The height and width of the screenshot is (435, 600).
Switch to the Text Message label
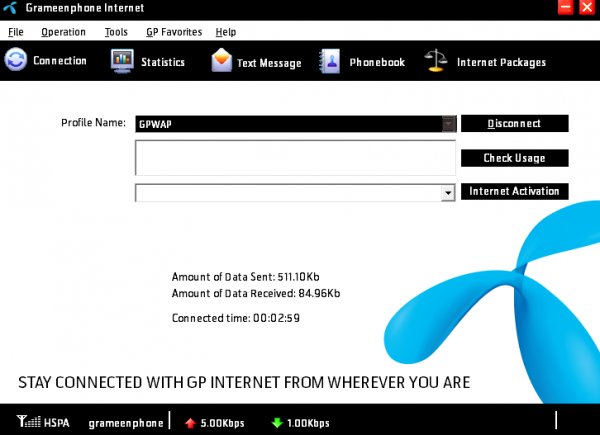(x=269, y=63)
